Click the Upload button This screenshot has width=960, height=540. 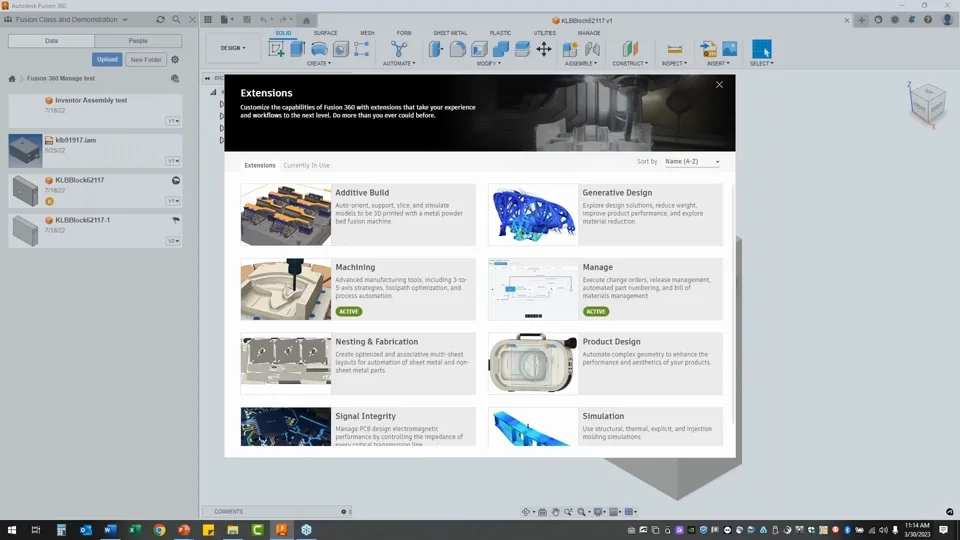[107, 60]
